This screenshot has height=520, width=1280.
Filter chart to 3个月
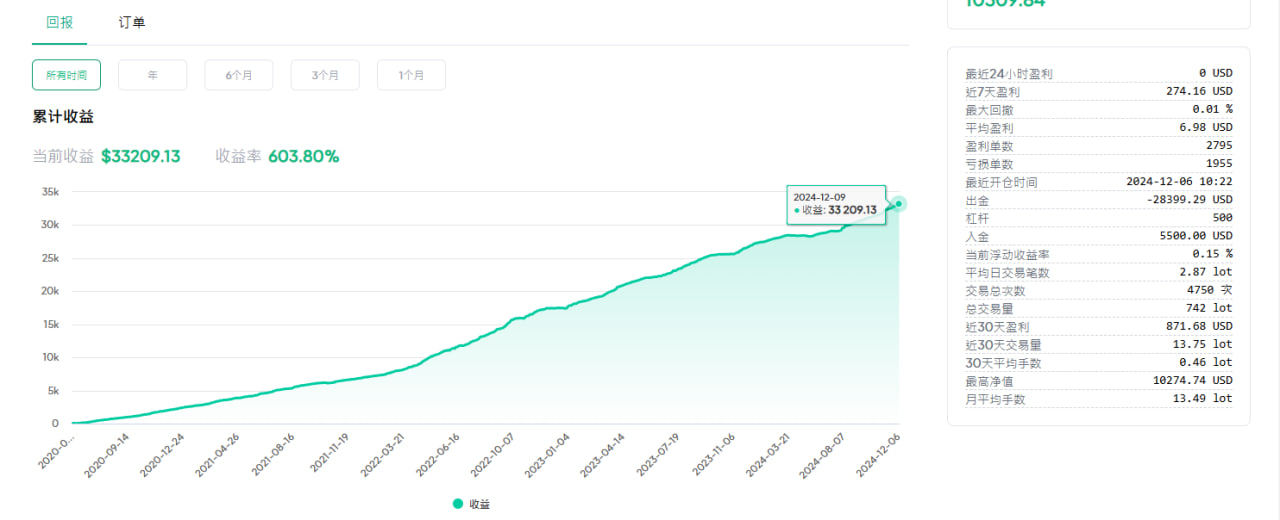pyautogui.click(x=325, y=75)
